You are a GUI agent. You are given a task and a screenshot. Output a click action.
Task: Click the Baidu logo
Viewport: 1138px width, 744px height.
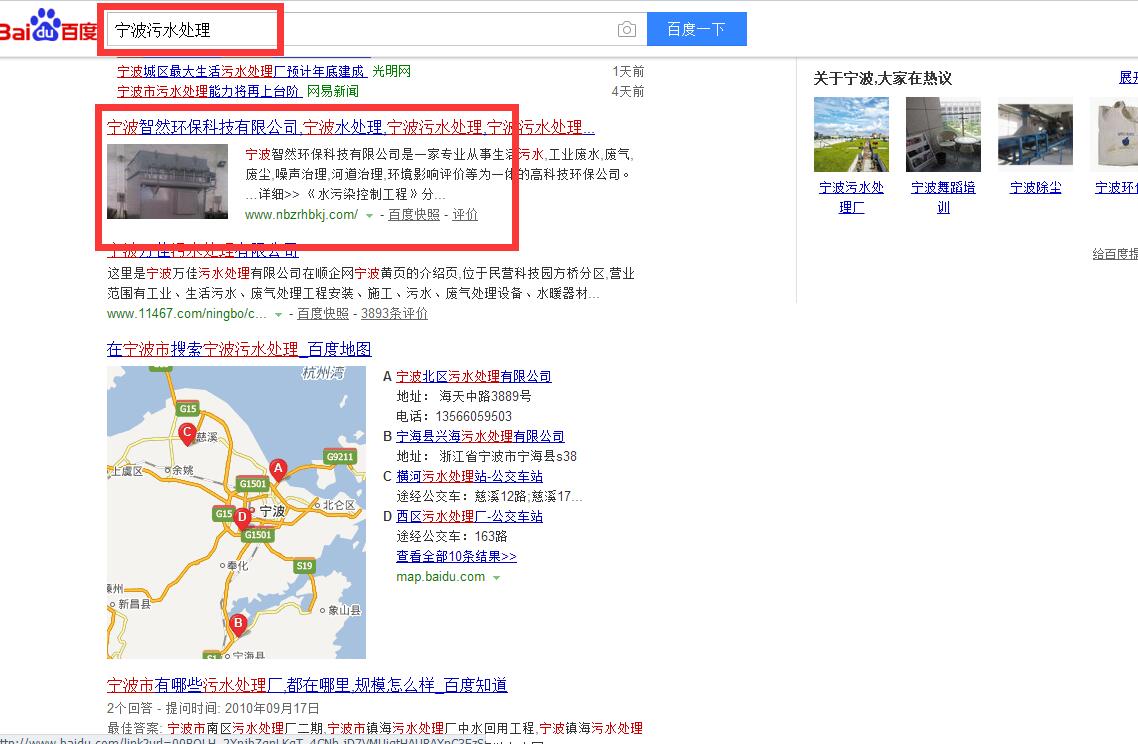[x=48, y=27]
